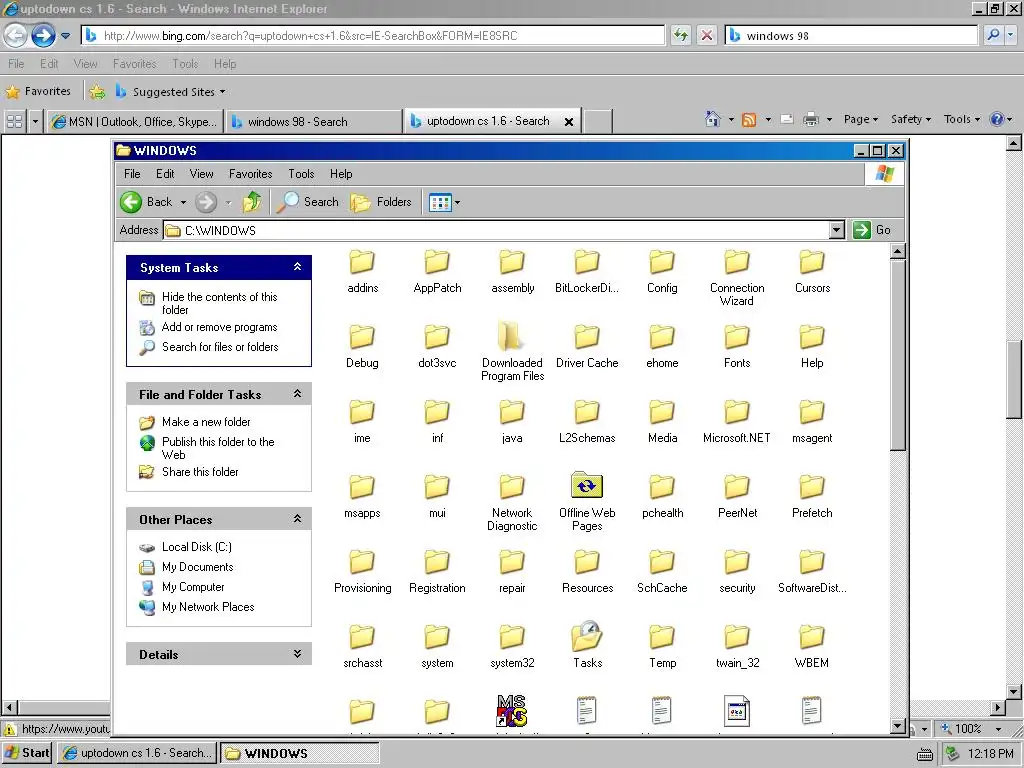
Task: Open IE Page dropdown menu
Action: (861, 119)
